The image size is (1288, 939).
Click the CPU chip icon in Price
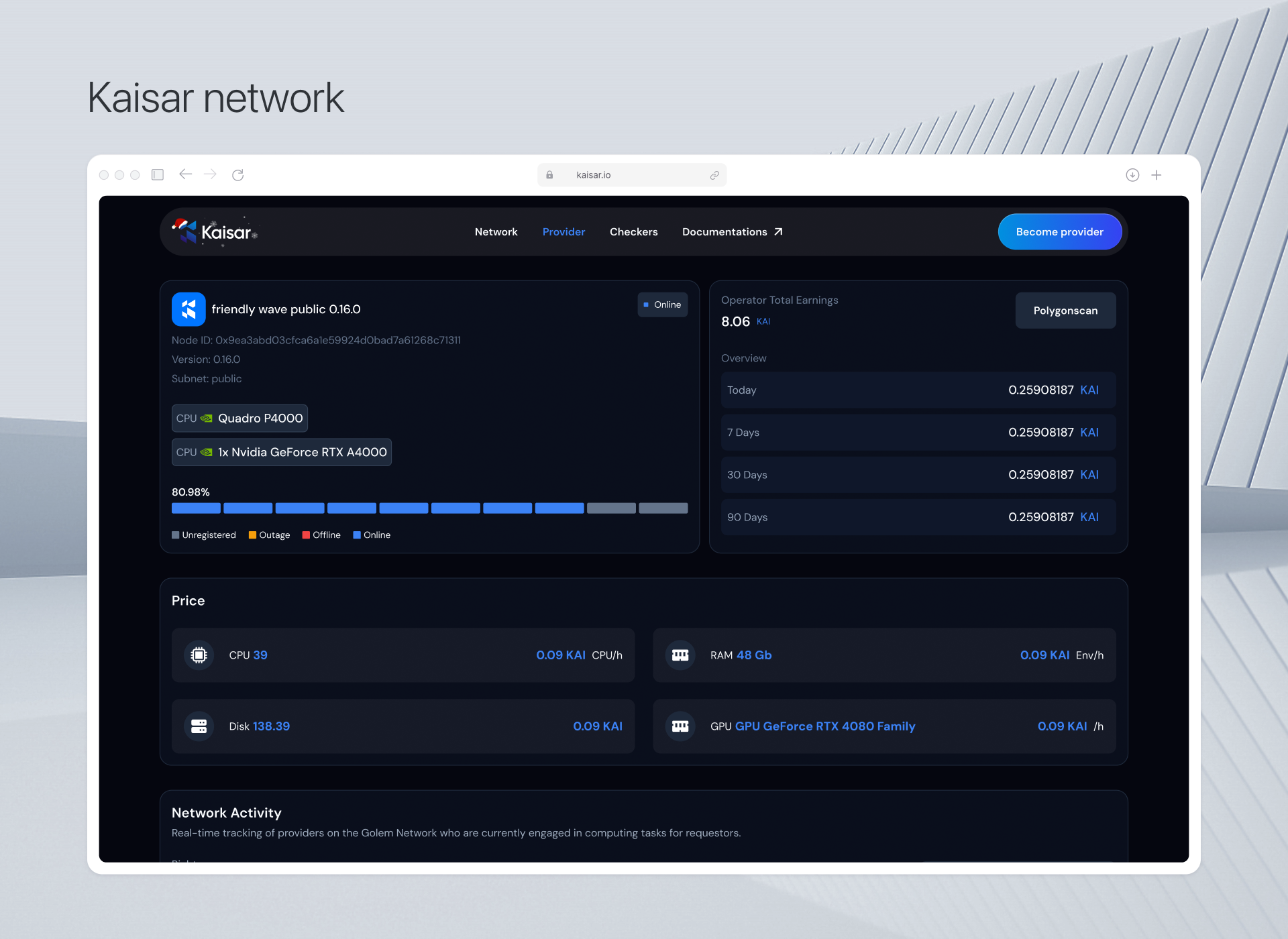199,655
